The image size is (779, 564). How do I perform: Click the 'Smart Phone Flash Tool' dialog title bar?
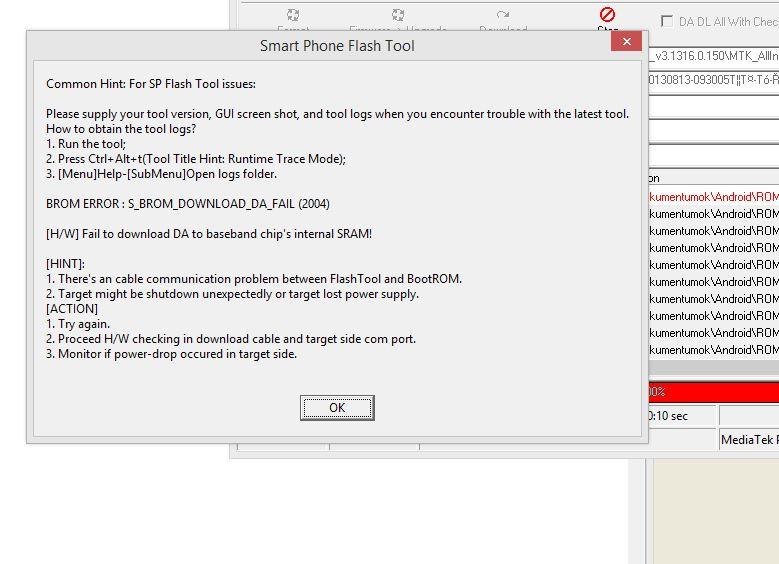click(337, 46)
